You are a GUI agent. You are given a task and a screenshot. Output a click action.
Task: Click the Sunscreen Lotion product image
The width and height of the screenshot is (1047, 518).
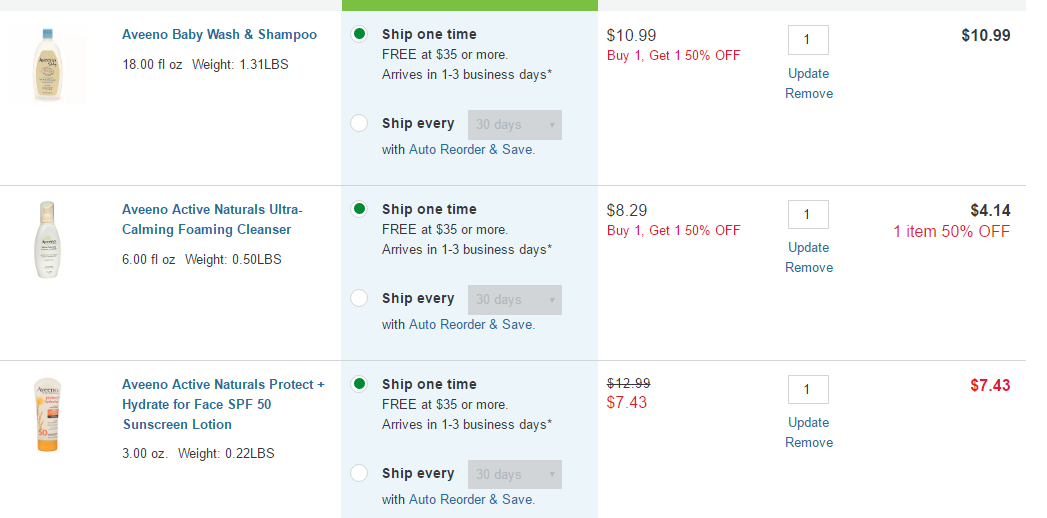tap(48, 415)
